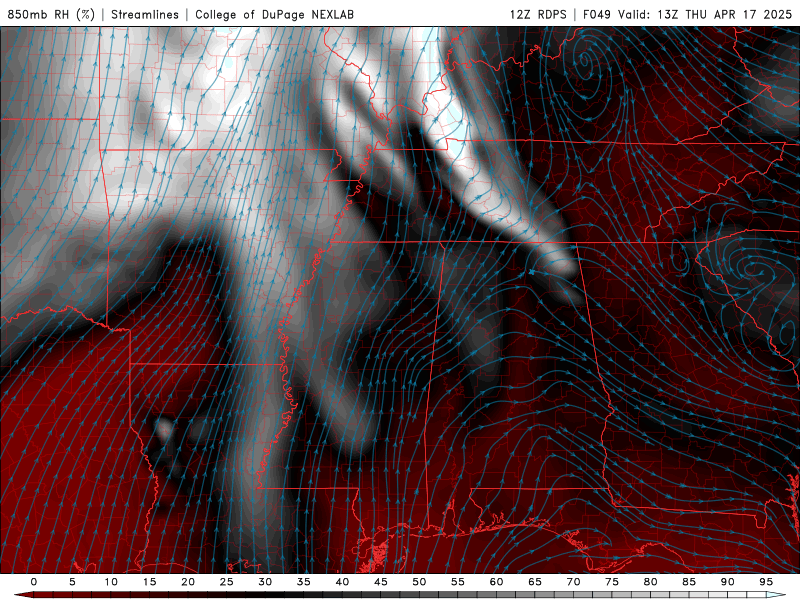Screen dimensions: 800x600
Task: Click the "Valid: 13Z THU APR 17 2025" text
Action: 705,14
